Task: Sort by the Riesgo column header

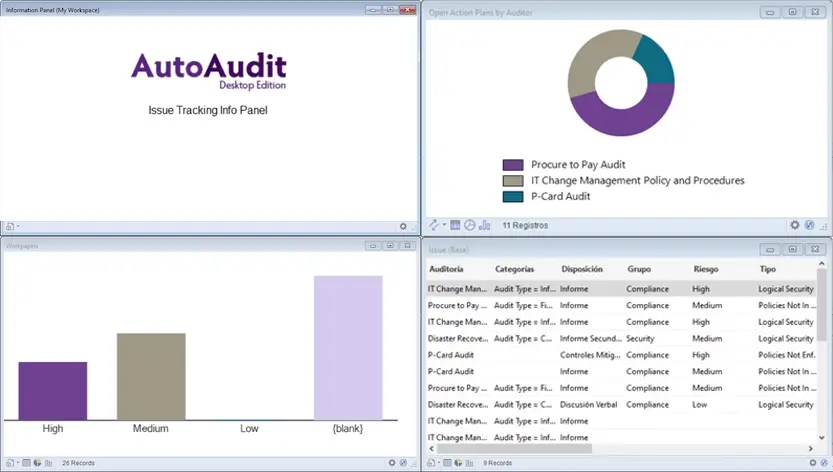Action: 706,269
